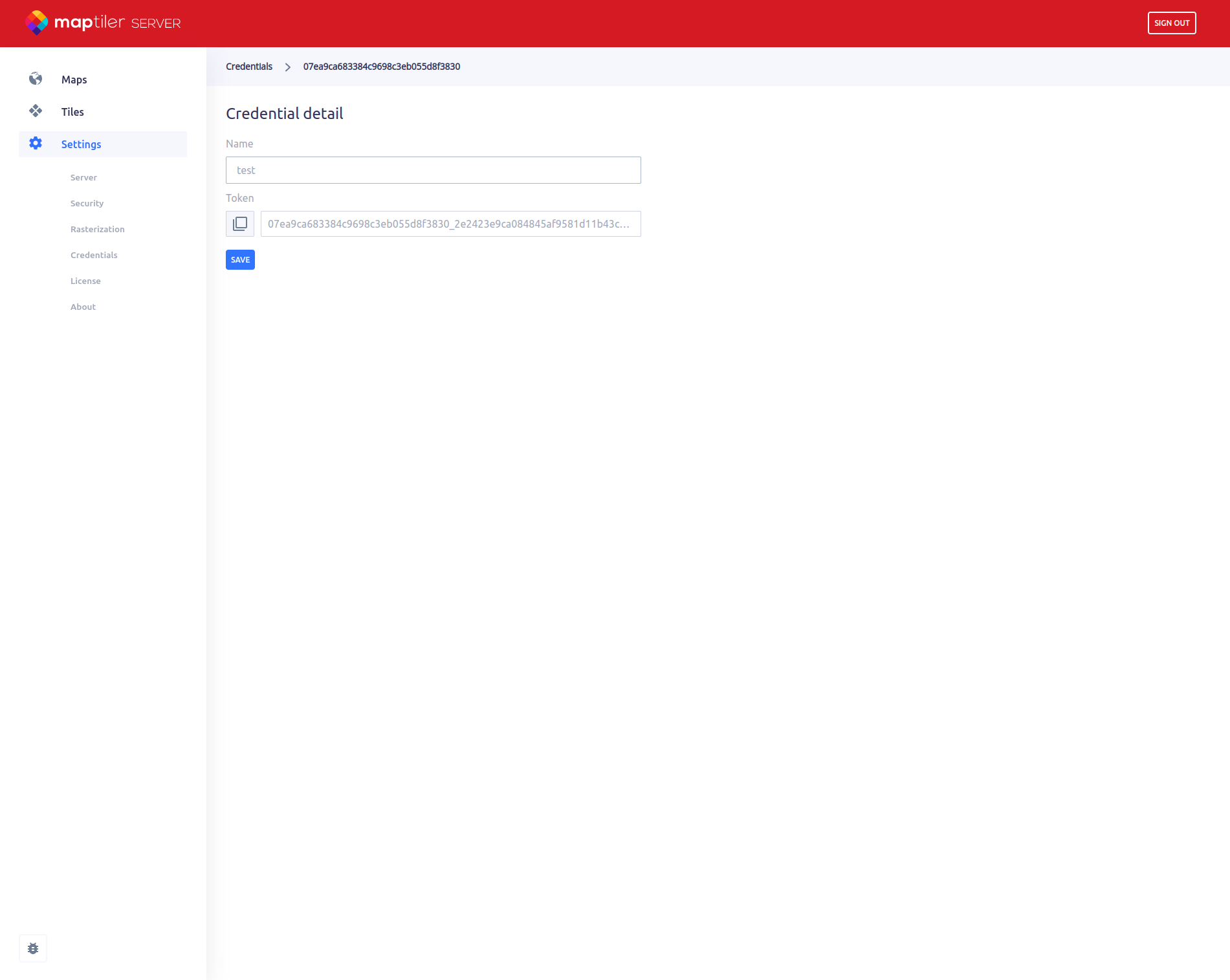Navigate to Credentials in sidebar
1230x980 pixels.
click(94, 255)
